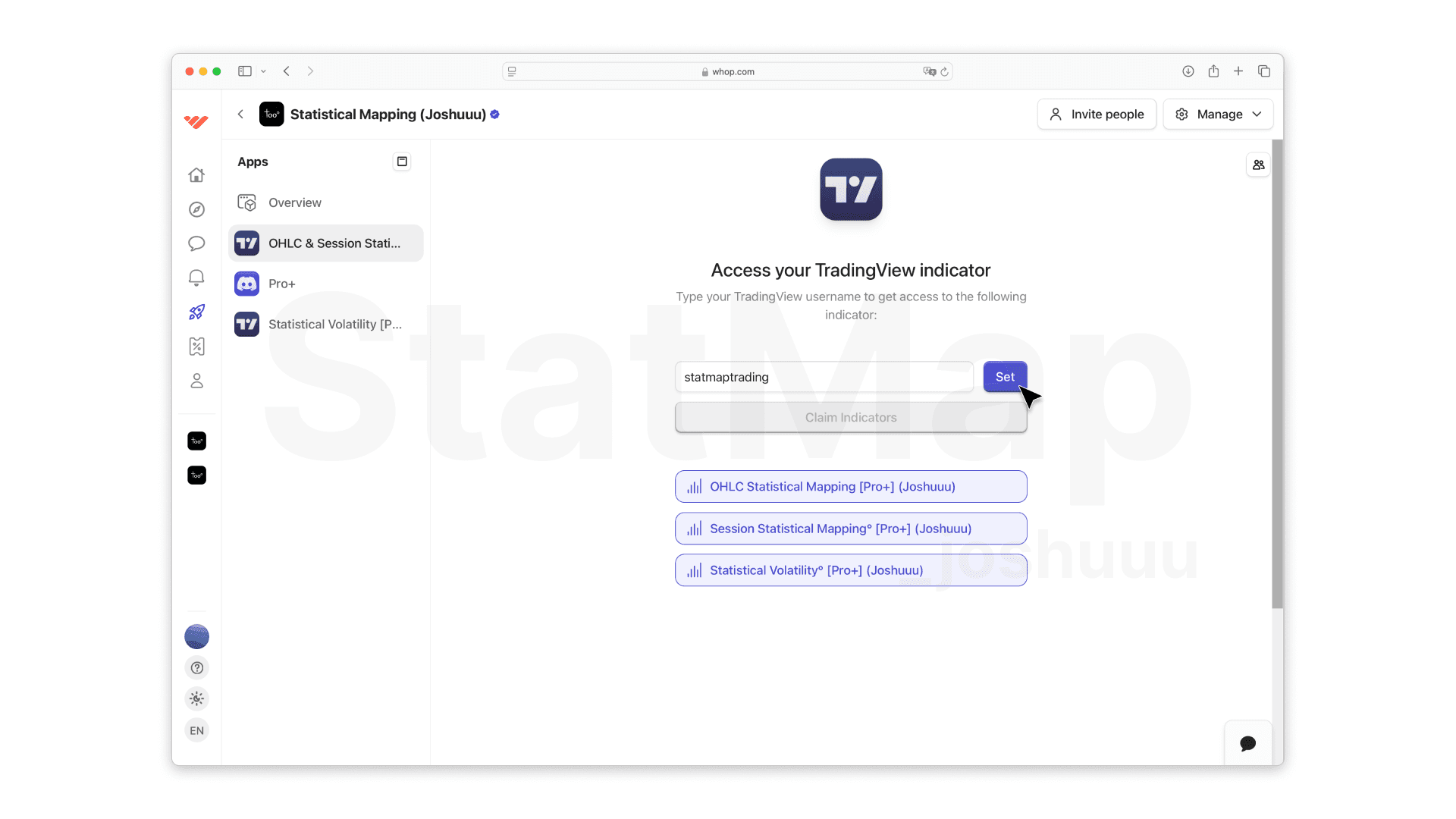1456x819 pixels.
Task: Select the Pro+ Discord app item
Action: tap(281, 284)
